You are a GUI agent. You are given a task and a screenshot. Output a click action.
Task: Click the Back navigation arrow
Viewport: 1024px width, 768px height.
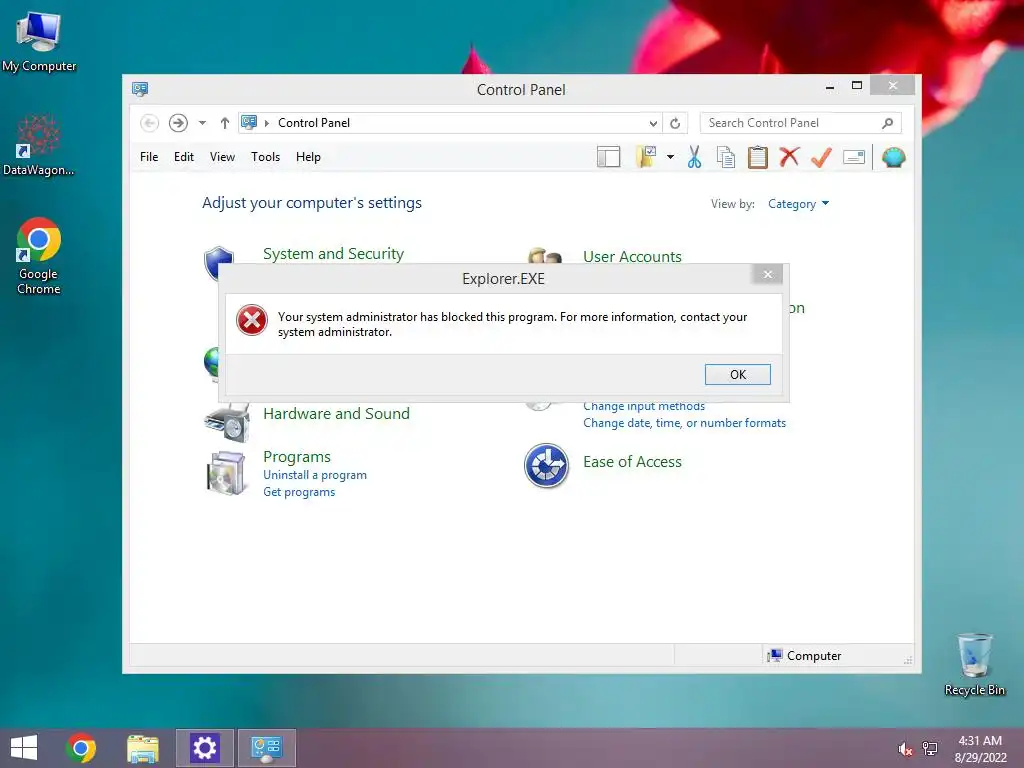[150, 123]
